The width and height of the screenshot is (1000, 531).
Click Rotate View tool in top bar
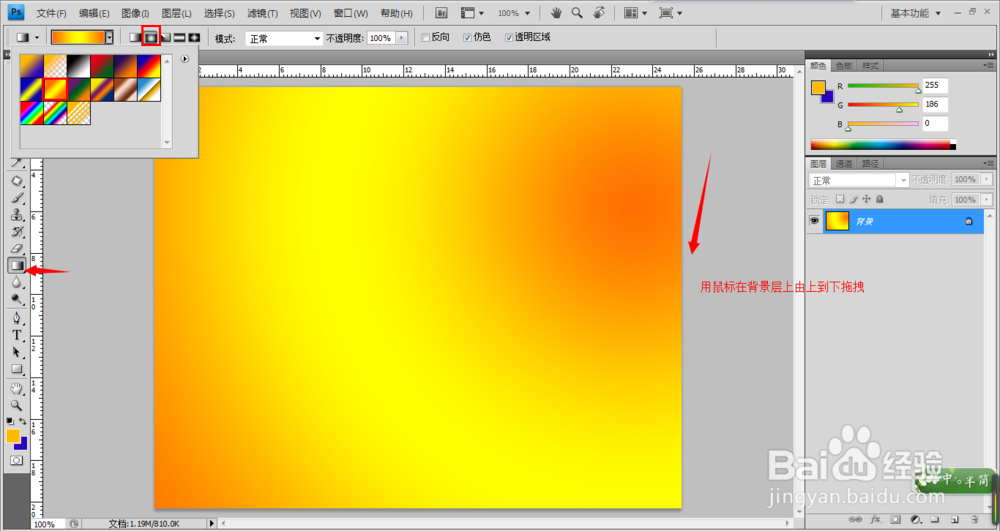click(598, 13)
